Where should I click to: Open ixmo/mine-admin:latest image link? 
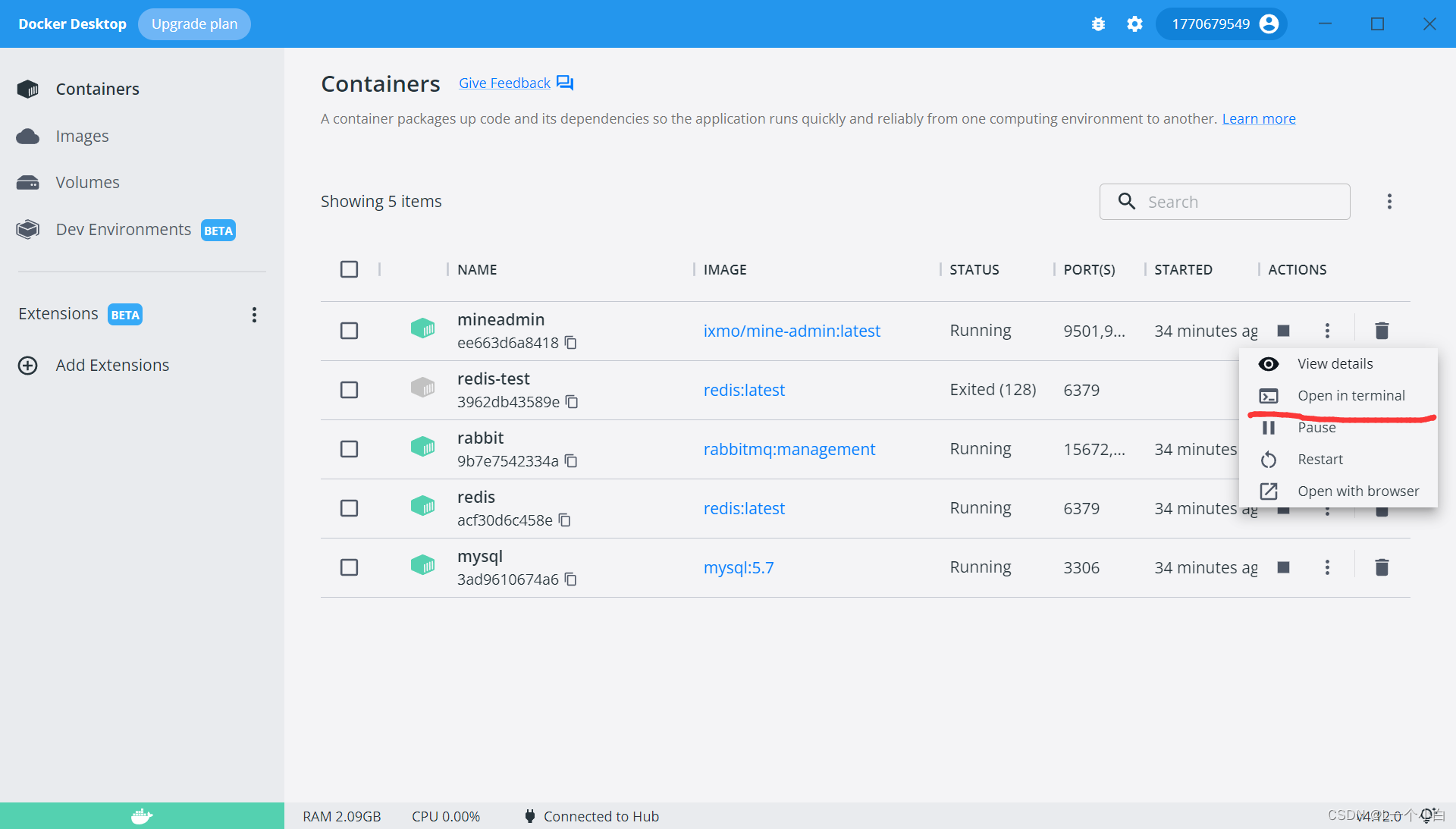click(792, 331)
